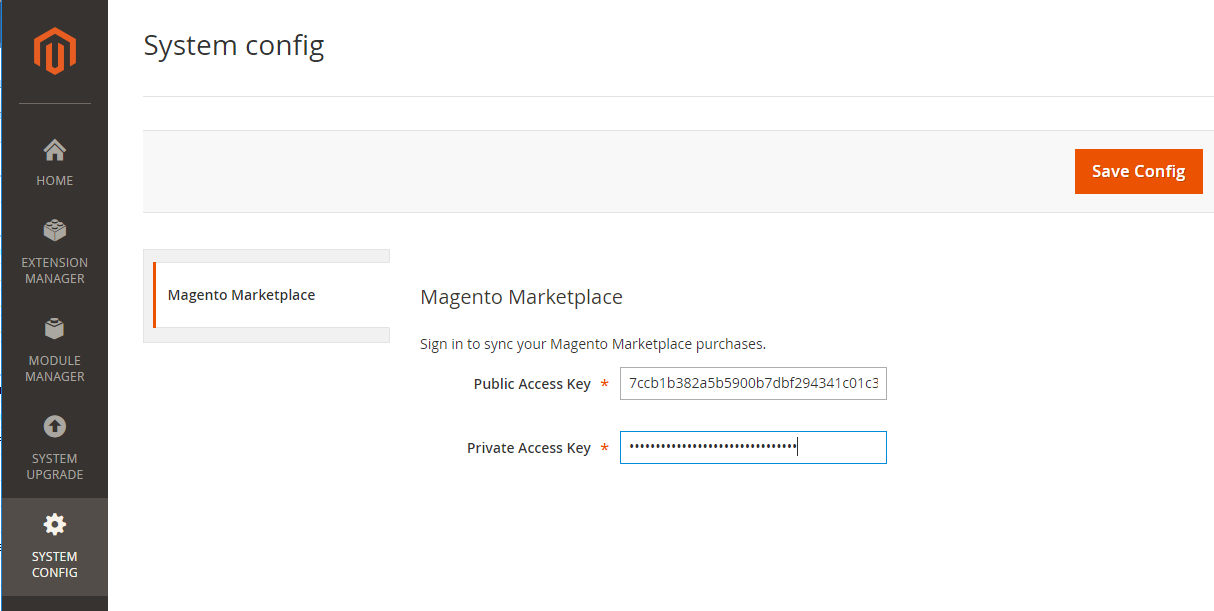Choose the SYSTEM CONFIG menu label
The width and height of the screenshot is (1214, 611).
[x=54, y=565]
